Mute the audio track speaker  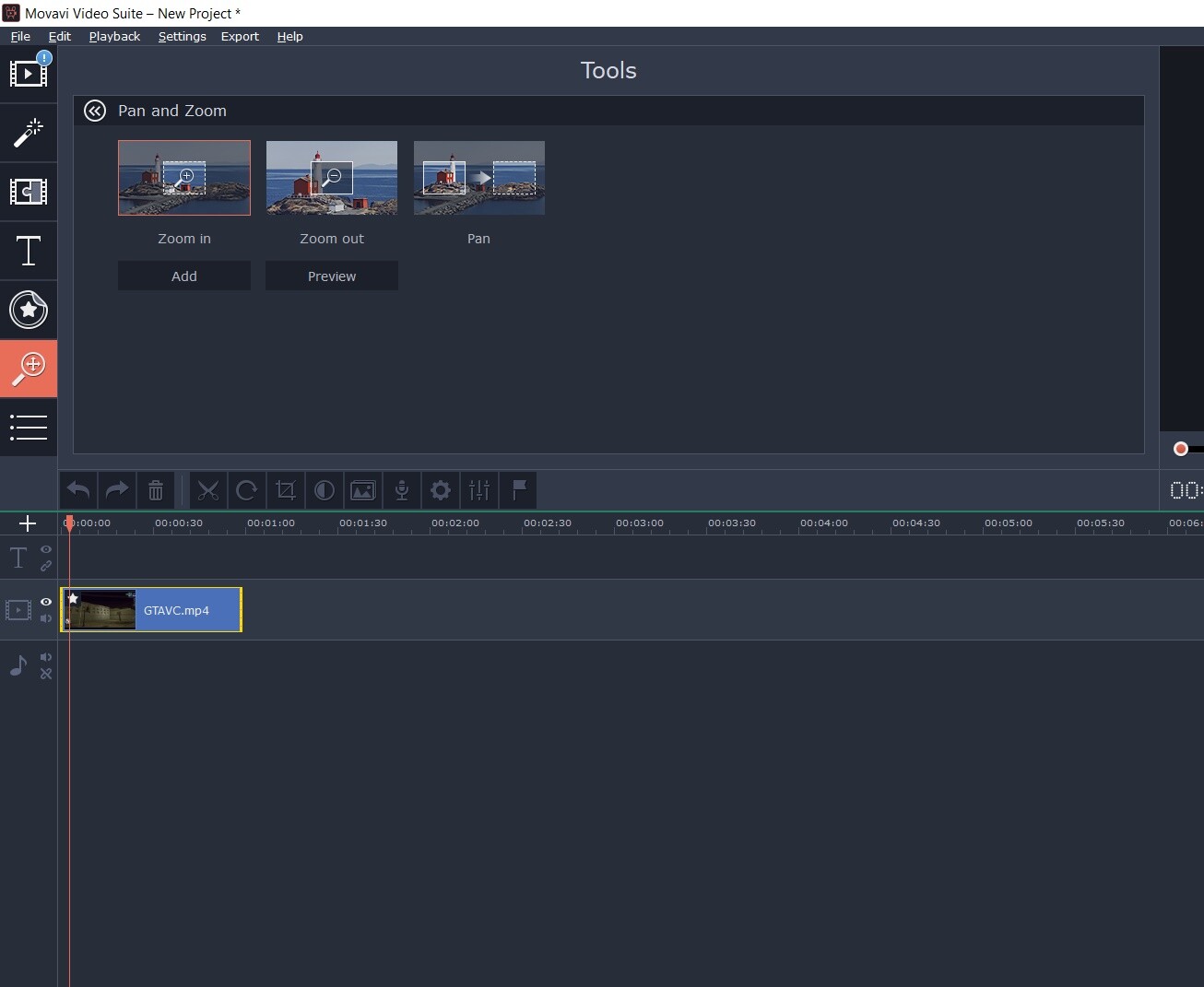[46, 657]
